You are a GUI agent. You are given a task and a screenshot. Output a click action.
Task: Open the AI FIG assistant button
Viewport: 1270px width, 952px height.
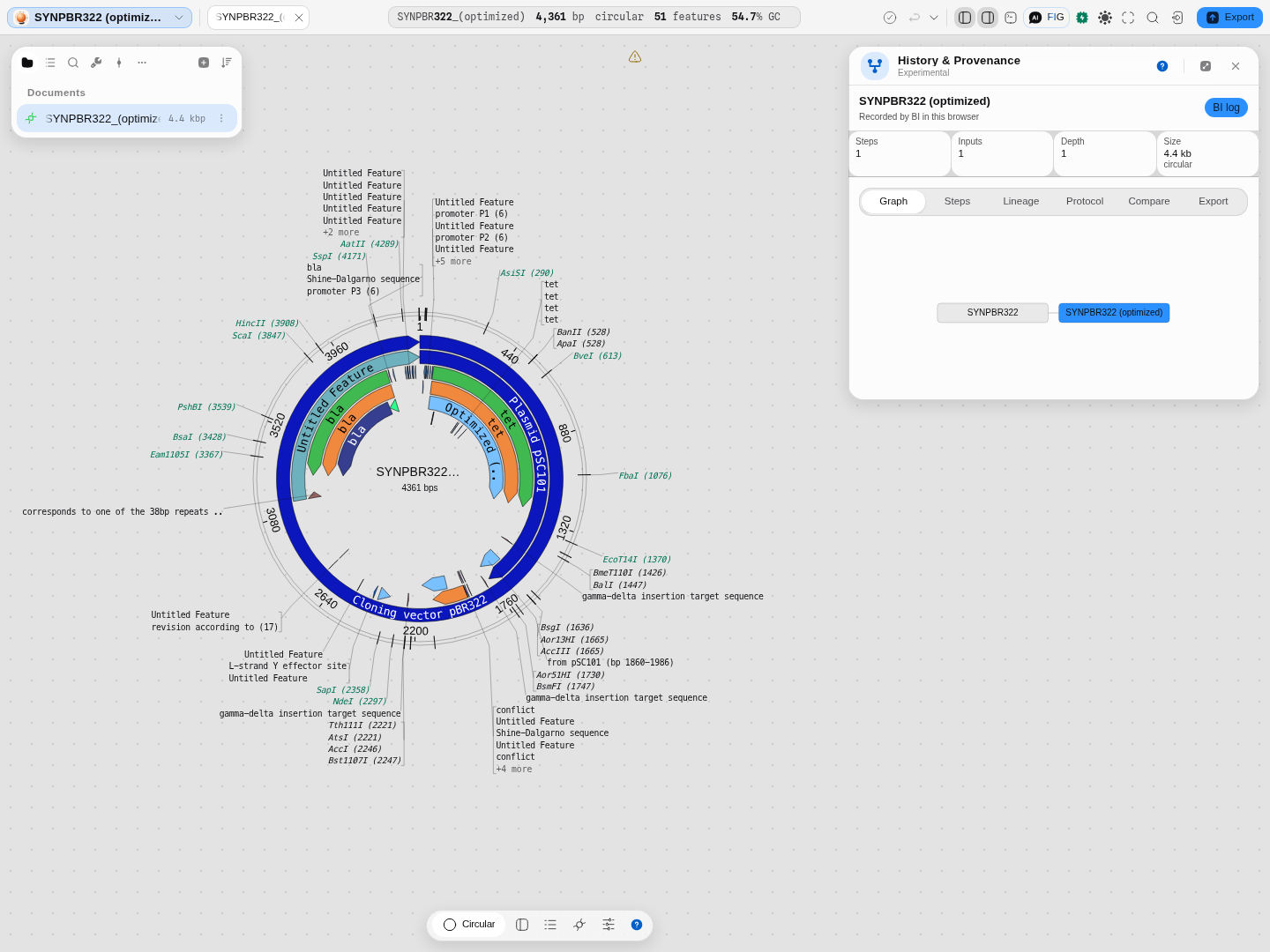[1047, 18]
